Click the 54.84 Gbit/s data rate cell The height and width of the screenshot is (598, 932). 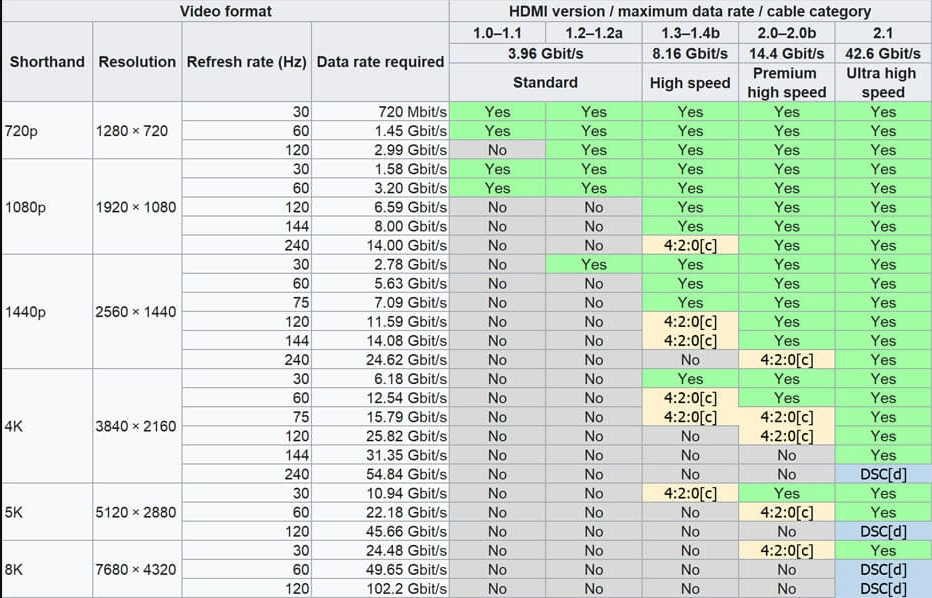380,474
